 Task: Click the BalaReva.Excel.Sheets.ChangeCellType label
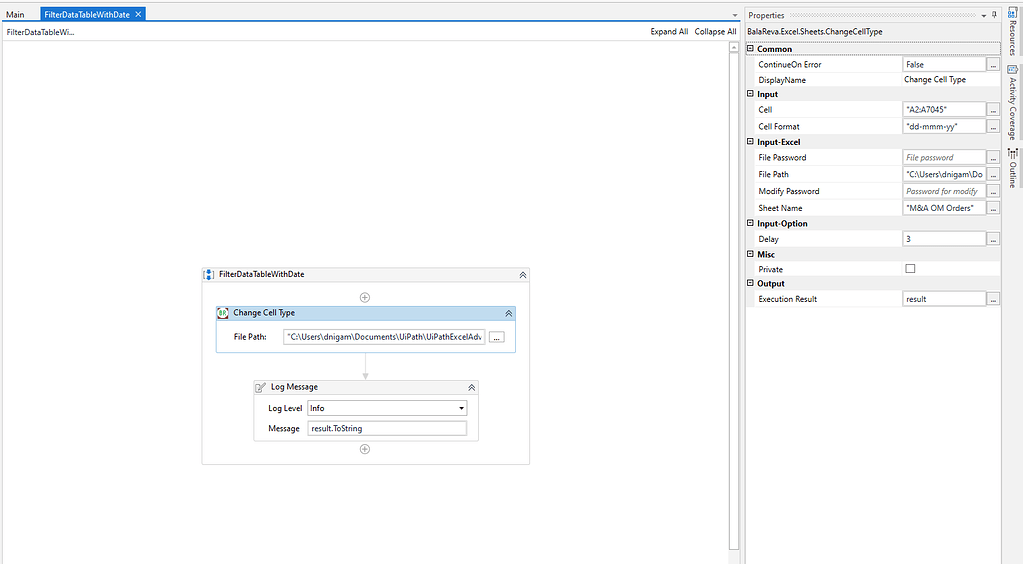coord(814,31)
